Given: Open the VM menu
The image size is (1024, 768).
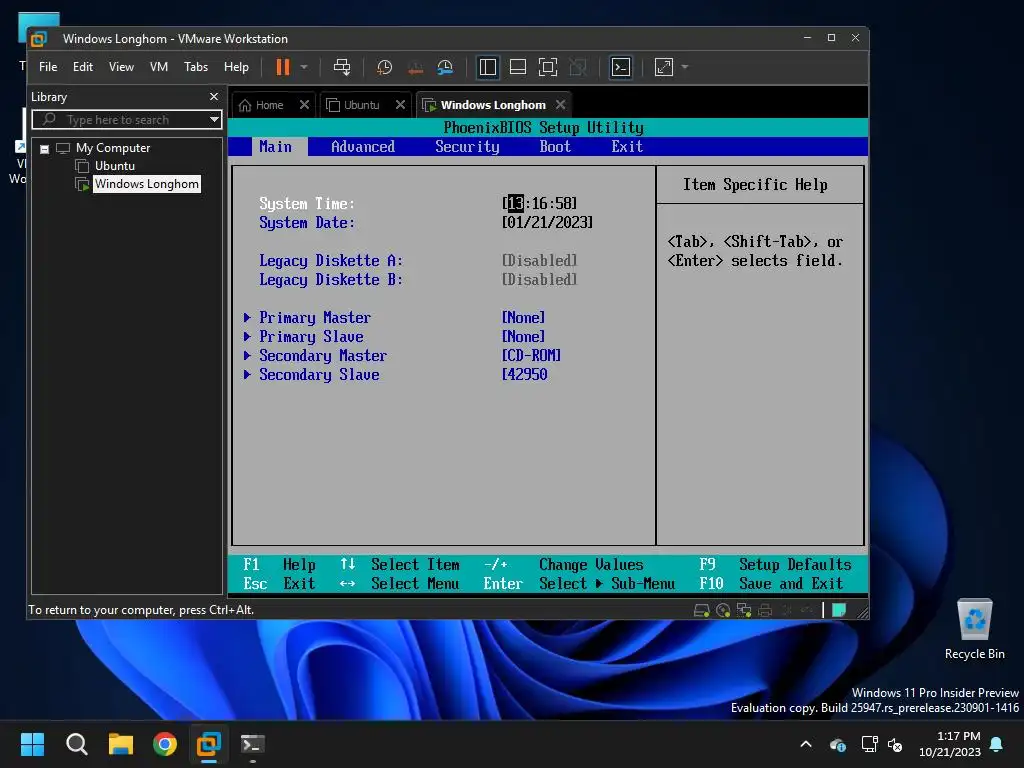Looking at the screenshot, I should (159, 67).
